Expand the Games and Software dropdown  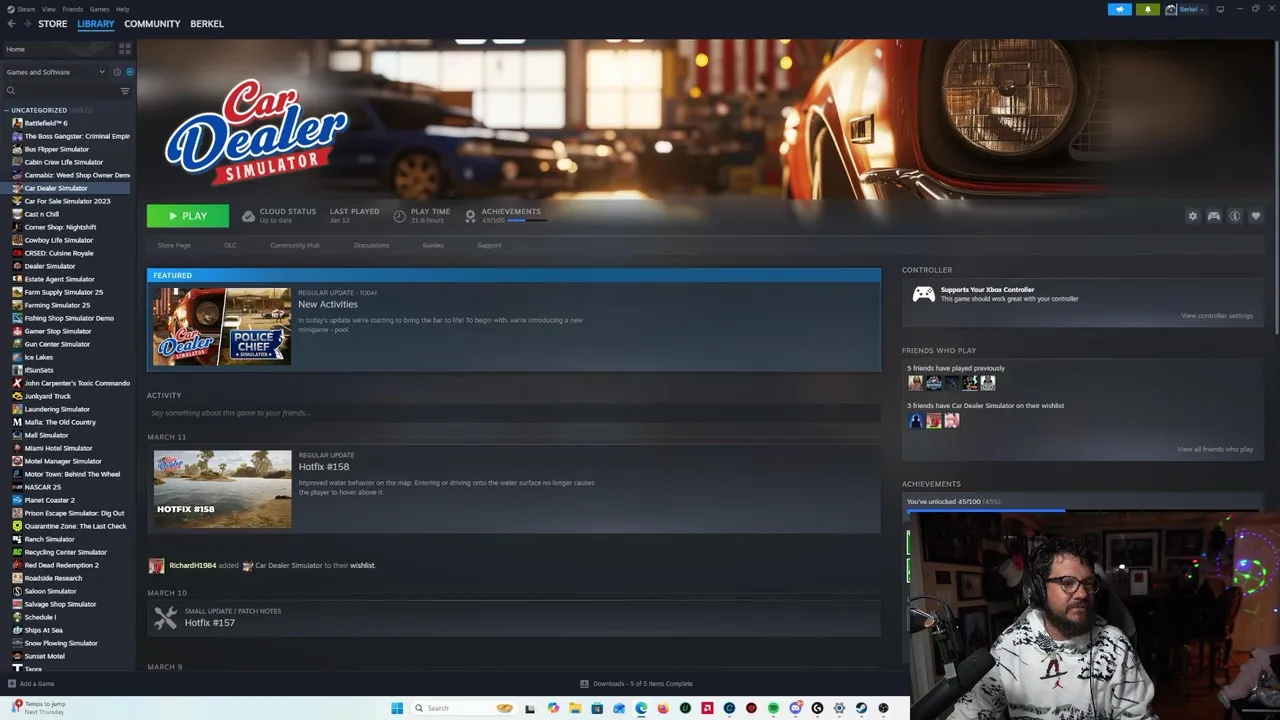point(55,72)
